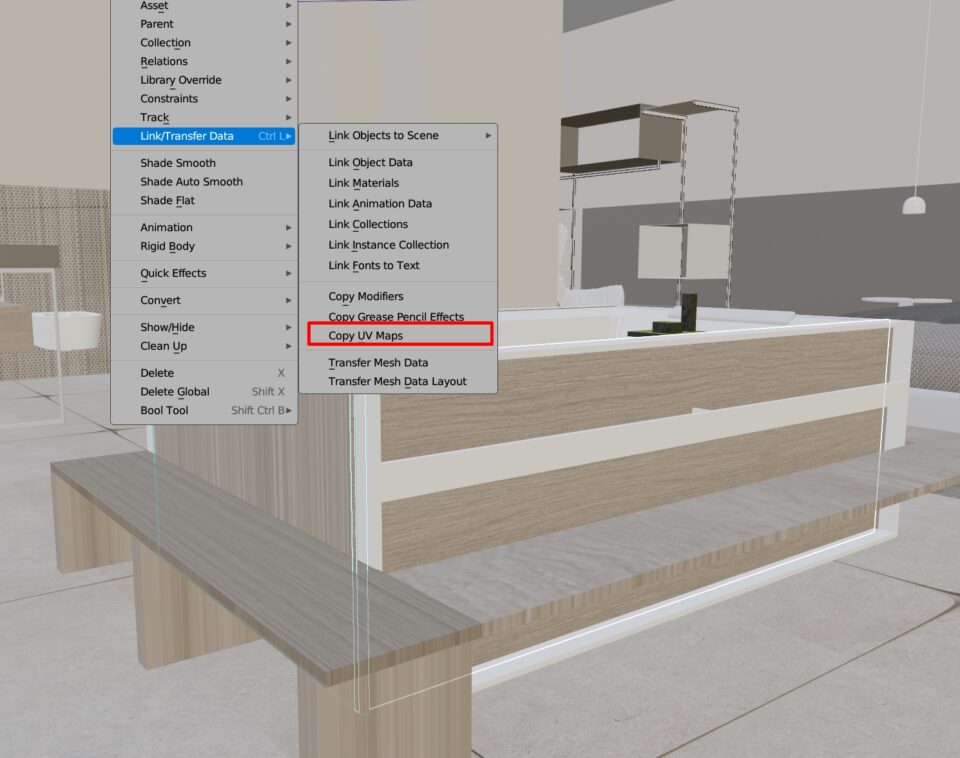The height and width of the screenshot is (758, 960).
Task: Expand Link Objects to Scene submenu
Action: coord(384,136)
